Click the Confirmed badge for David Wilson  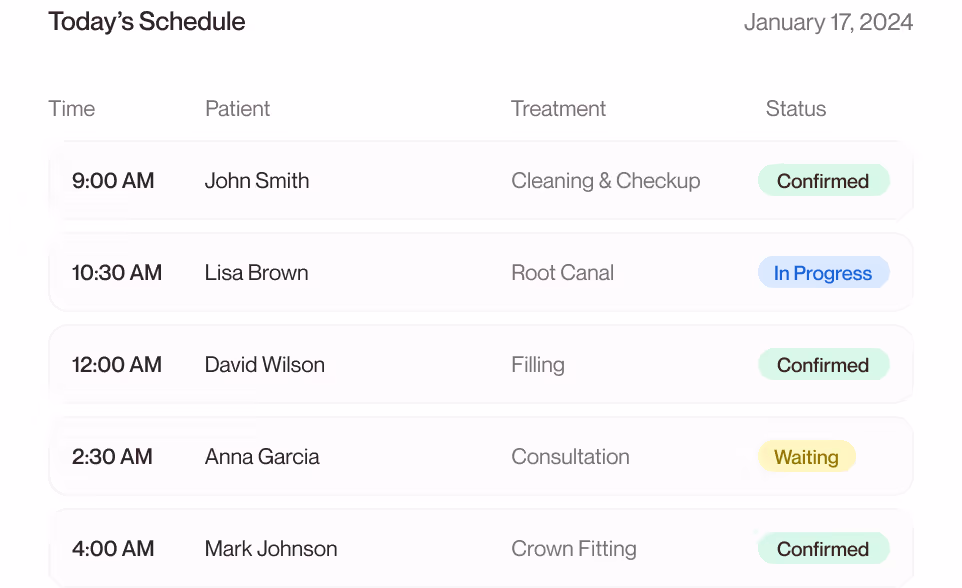click(823, 364)
